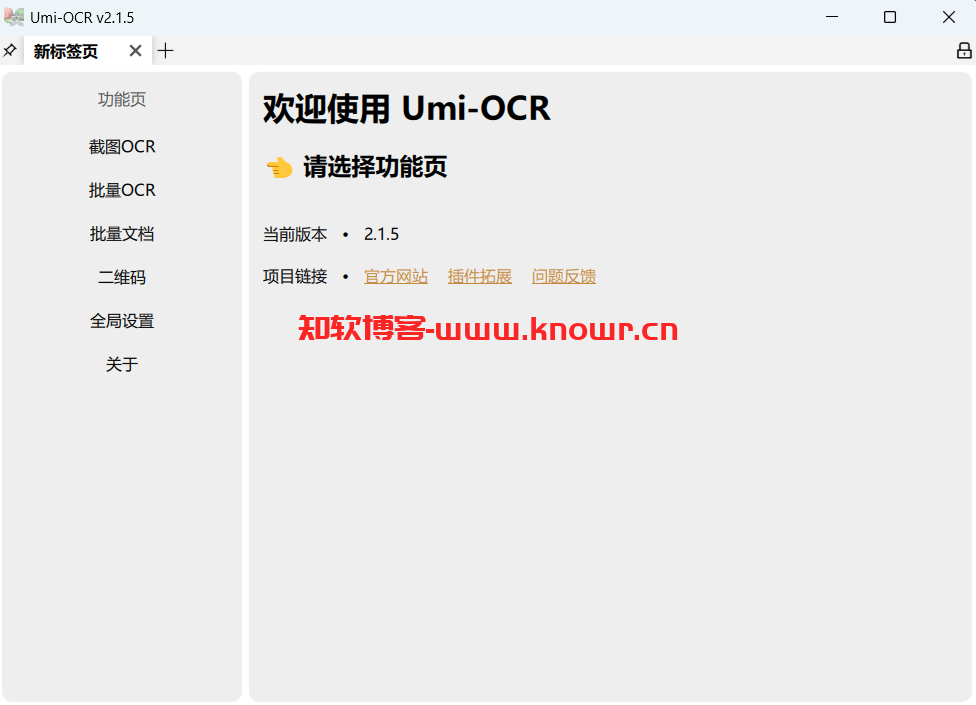Close the 新标签页 tab

[x=135, y=50]
